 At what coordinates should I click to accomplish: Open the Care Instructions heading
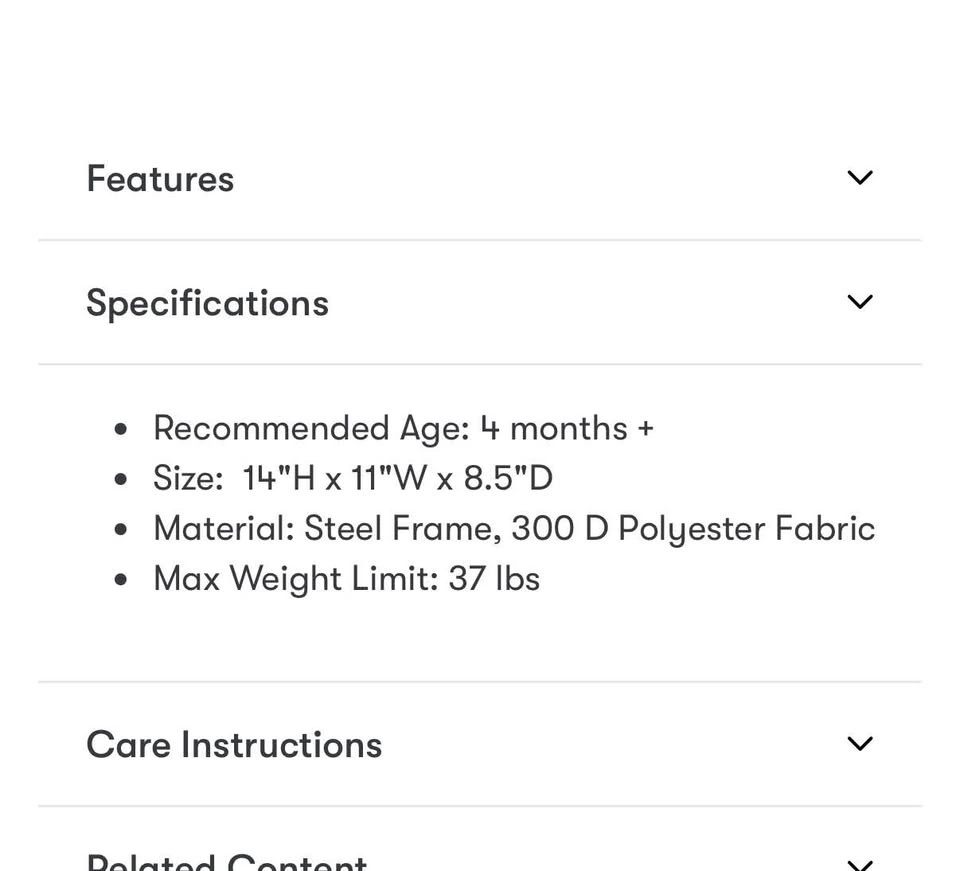(234, 745)
